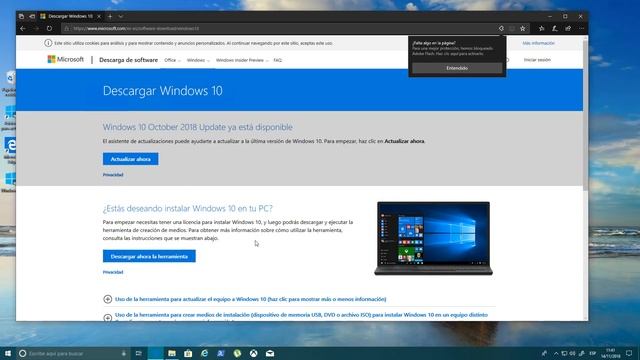Add page to favorites with star icon

click(x=523, y=29)
